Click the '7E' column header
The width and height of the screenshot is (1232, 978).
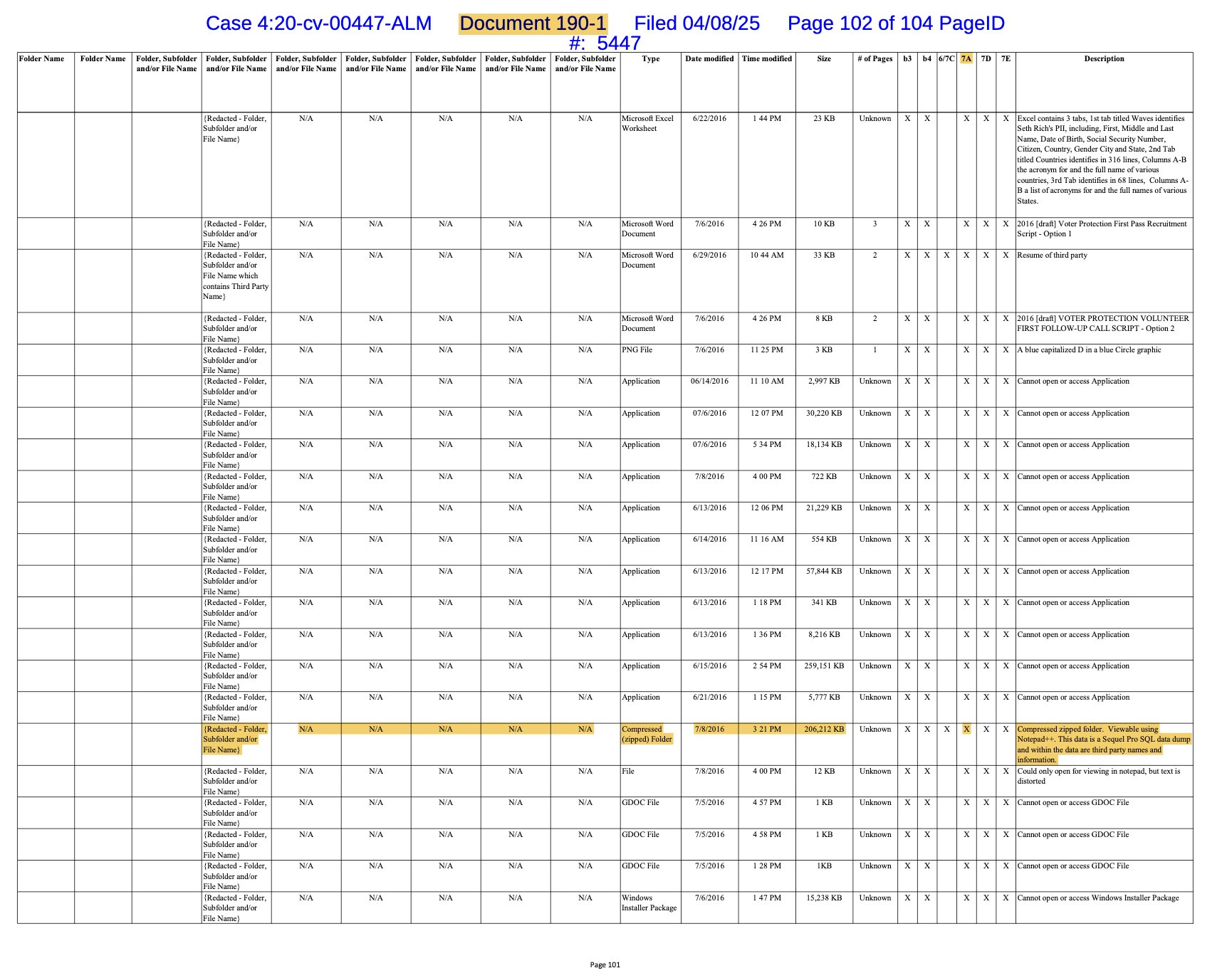pyautogui.click(x=1006, y=59)
